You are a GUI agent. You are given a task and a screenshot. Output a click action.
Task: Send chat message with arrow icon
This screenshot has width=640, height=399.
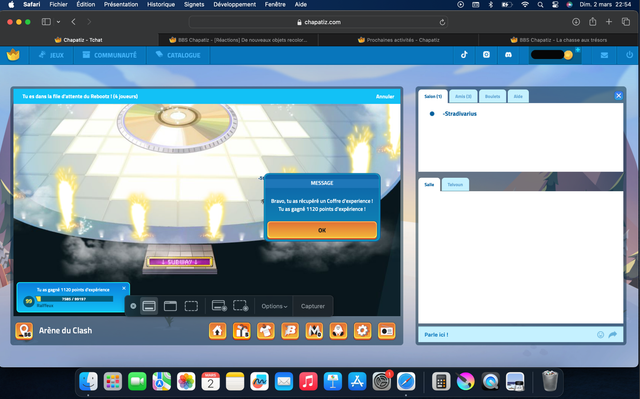[x=613, y=335]
